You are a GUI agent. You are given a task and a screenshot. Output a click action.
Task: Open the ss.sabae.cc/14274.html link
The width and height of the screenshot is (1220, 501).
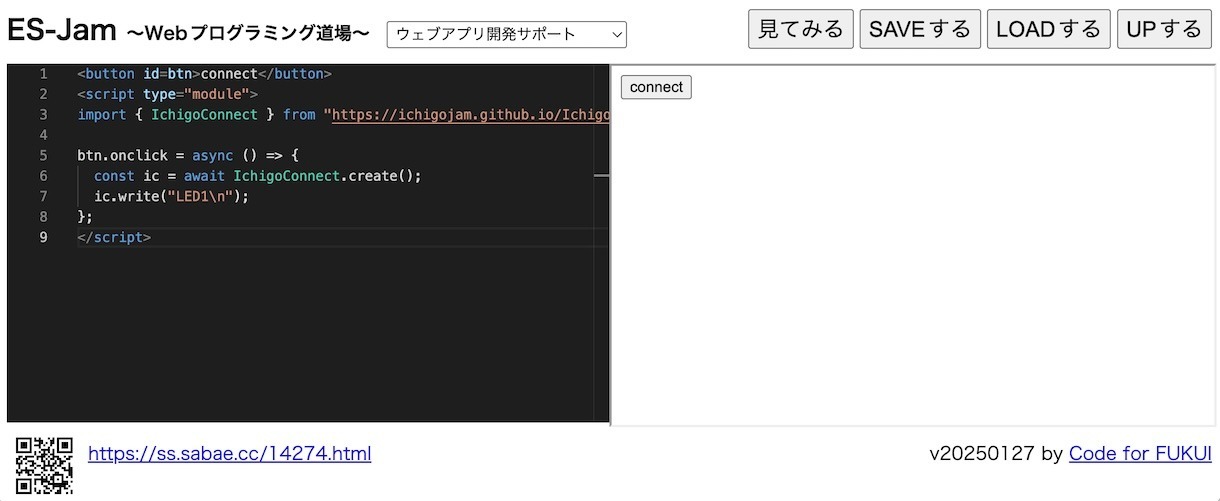pos(229,454)
